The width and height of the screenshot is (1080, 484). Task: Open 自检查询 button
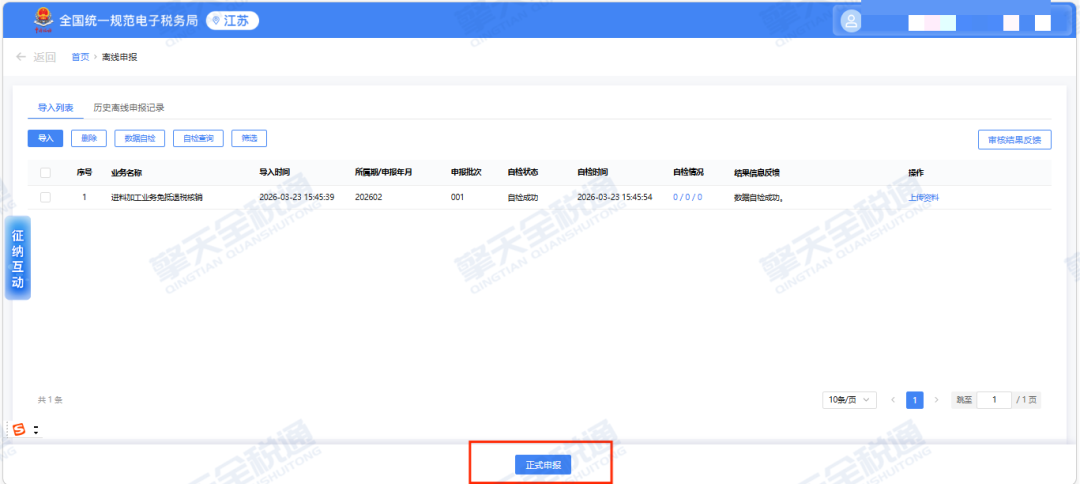point(198,138)
